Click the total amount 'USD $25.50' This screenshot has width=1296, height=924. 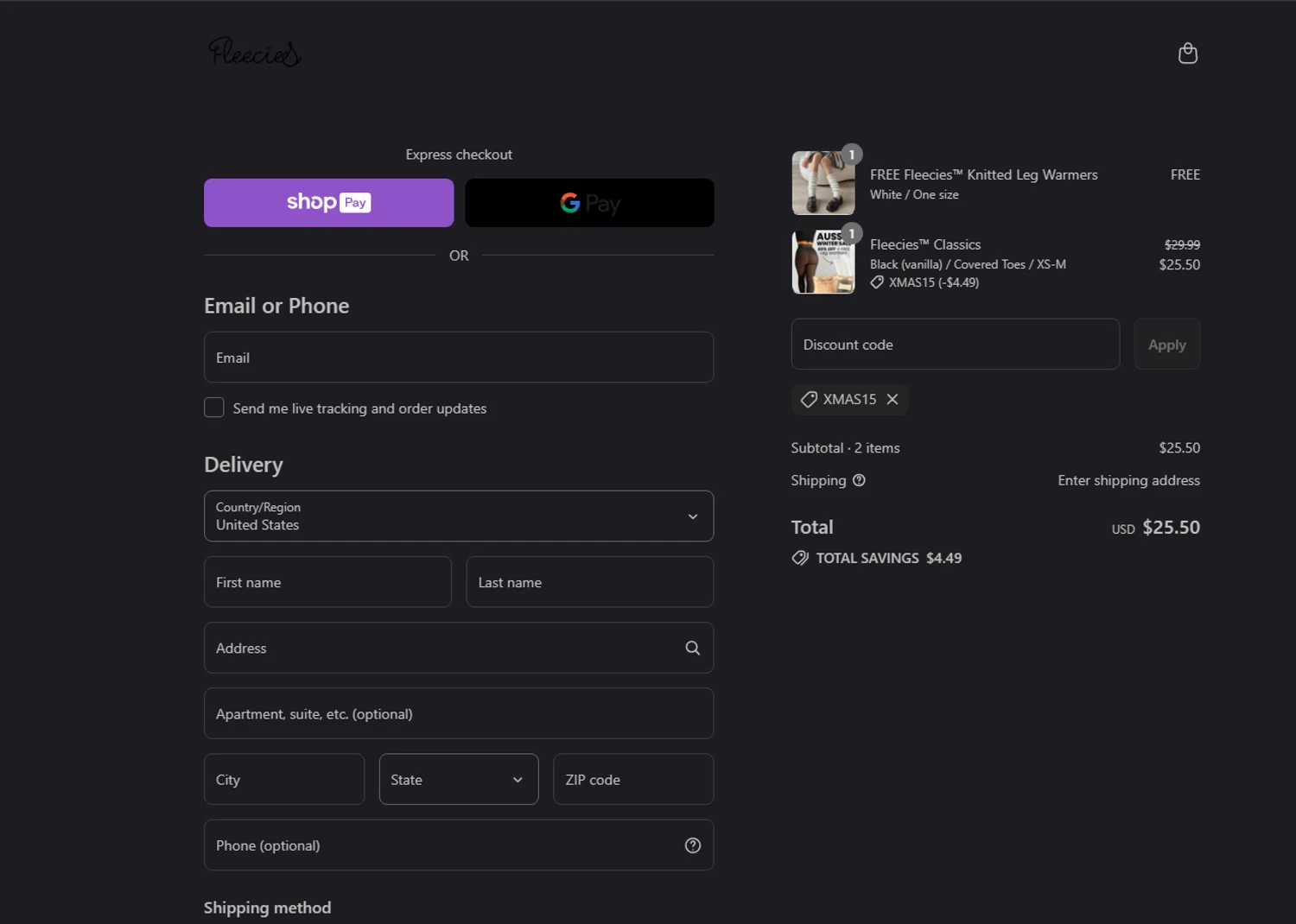(1156, 527)
